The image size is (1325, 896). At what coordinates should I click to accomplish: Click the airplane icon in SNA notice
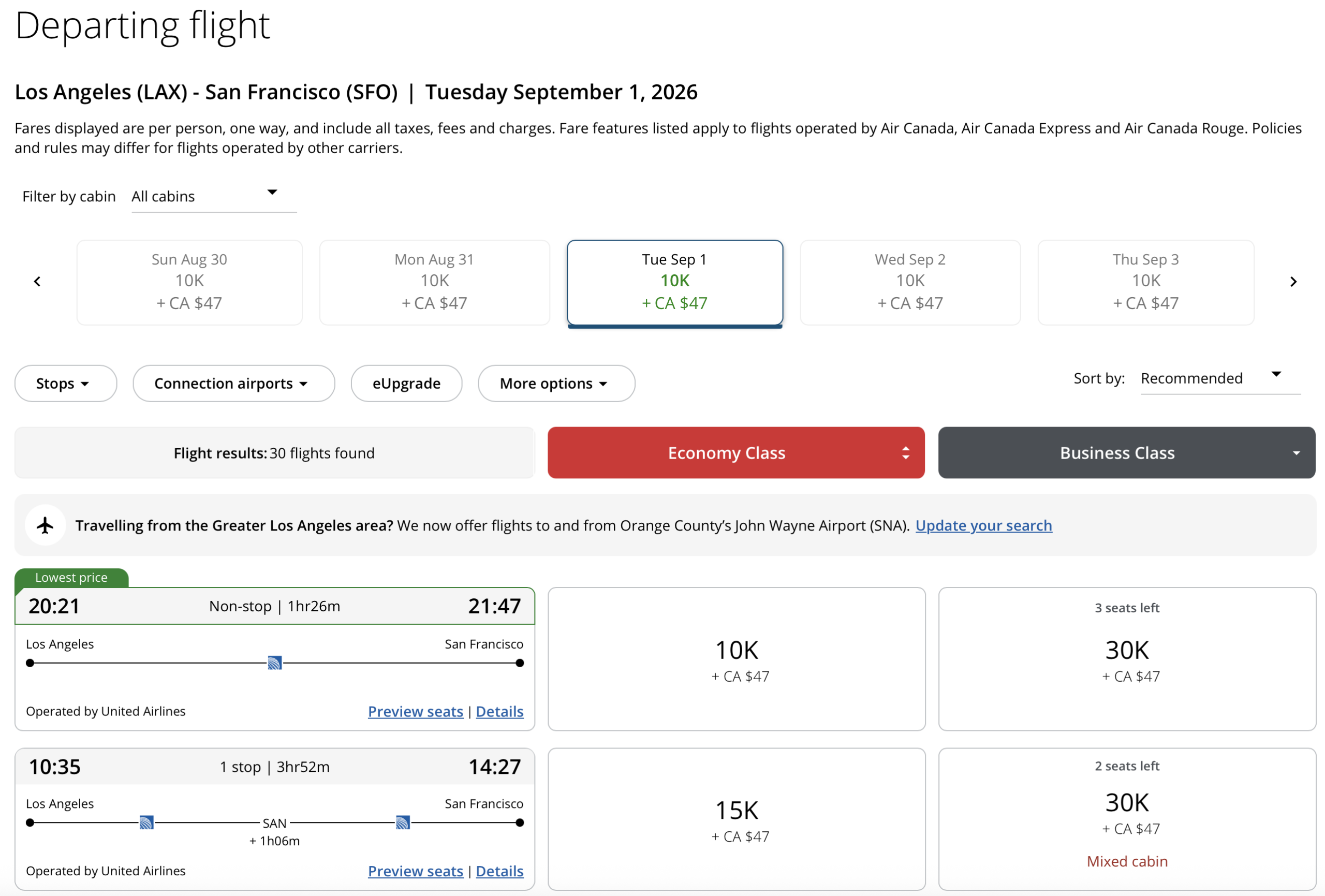click(x=46, y=525)
